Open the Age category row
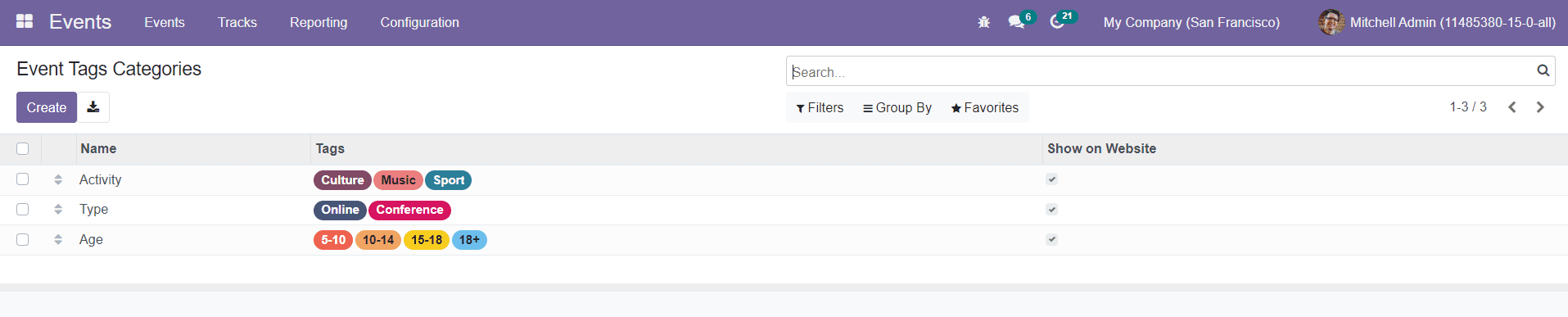This screenshot has height=317, width=1568. pyautogui.click(x=784, y=239)
